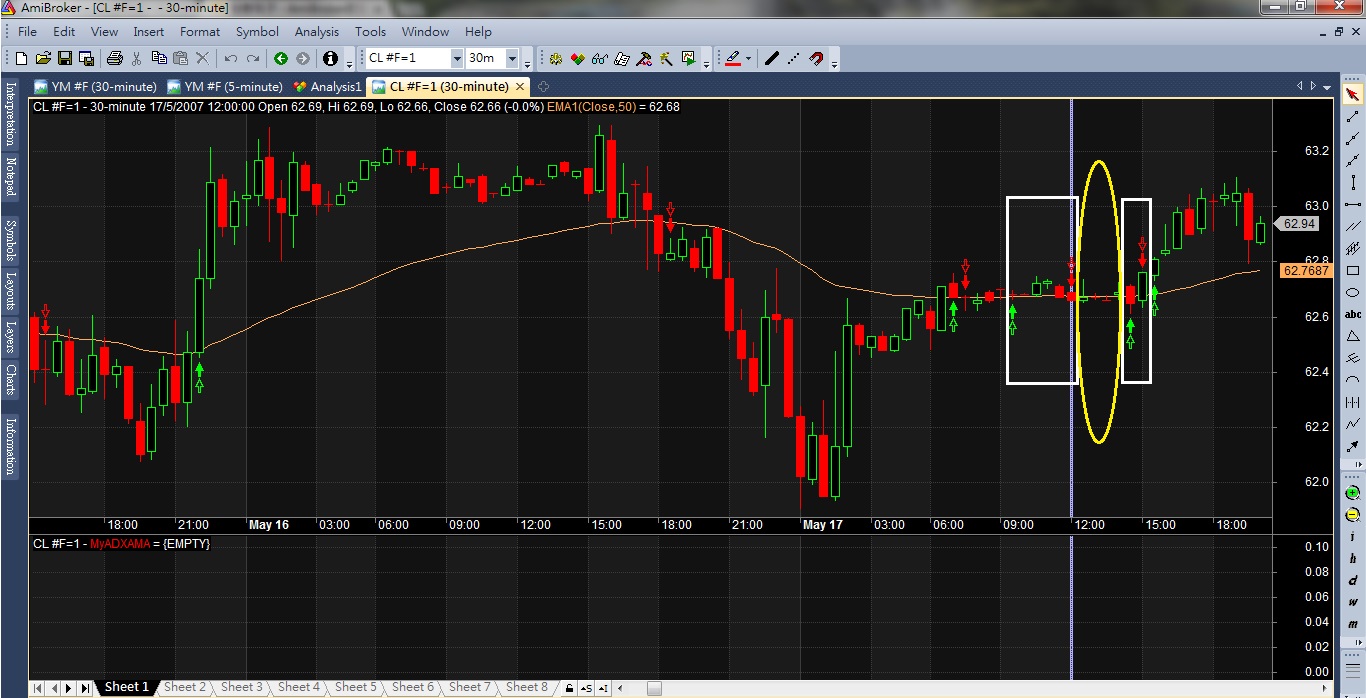1366x698 pixels.
Task: Click the Print icon
Action: [114, 59]
